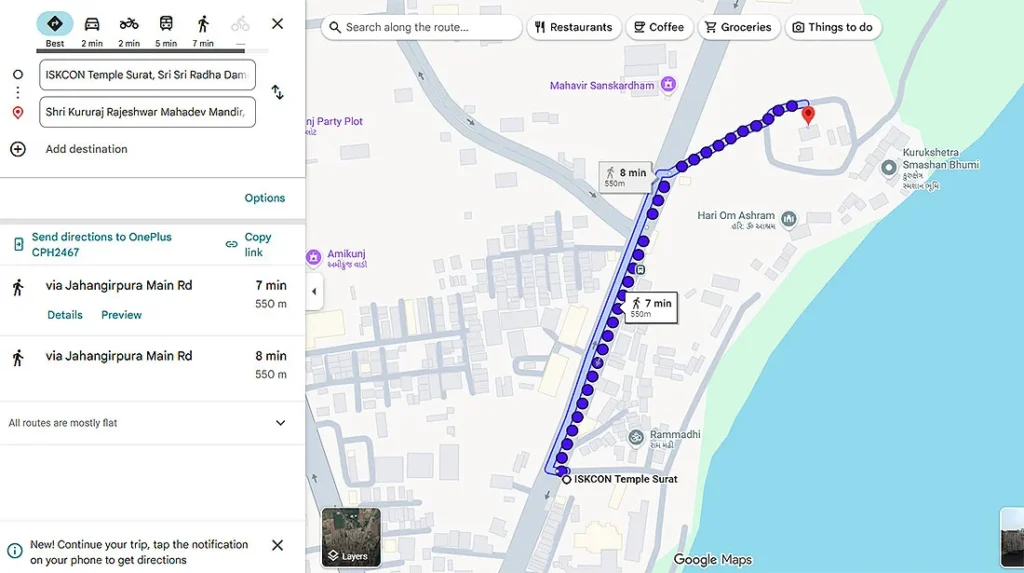Click the Add destination label
This screenshot has width=1024, height=573.
coord(86,149)
